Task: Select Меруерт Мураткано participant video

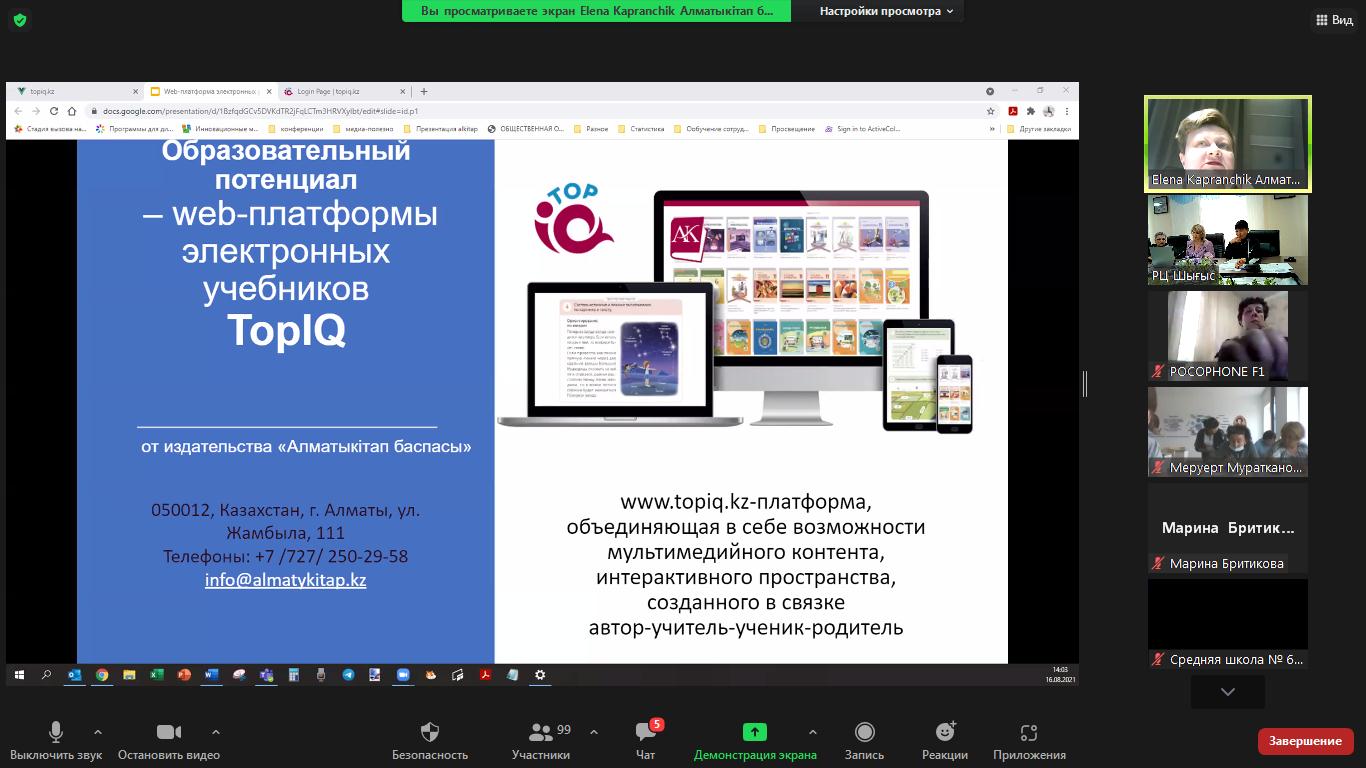Action: 1228,432
